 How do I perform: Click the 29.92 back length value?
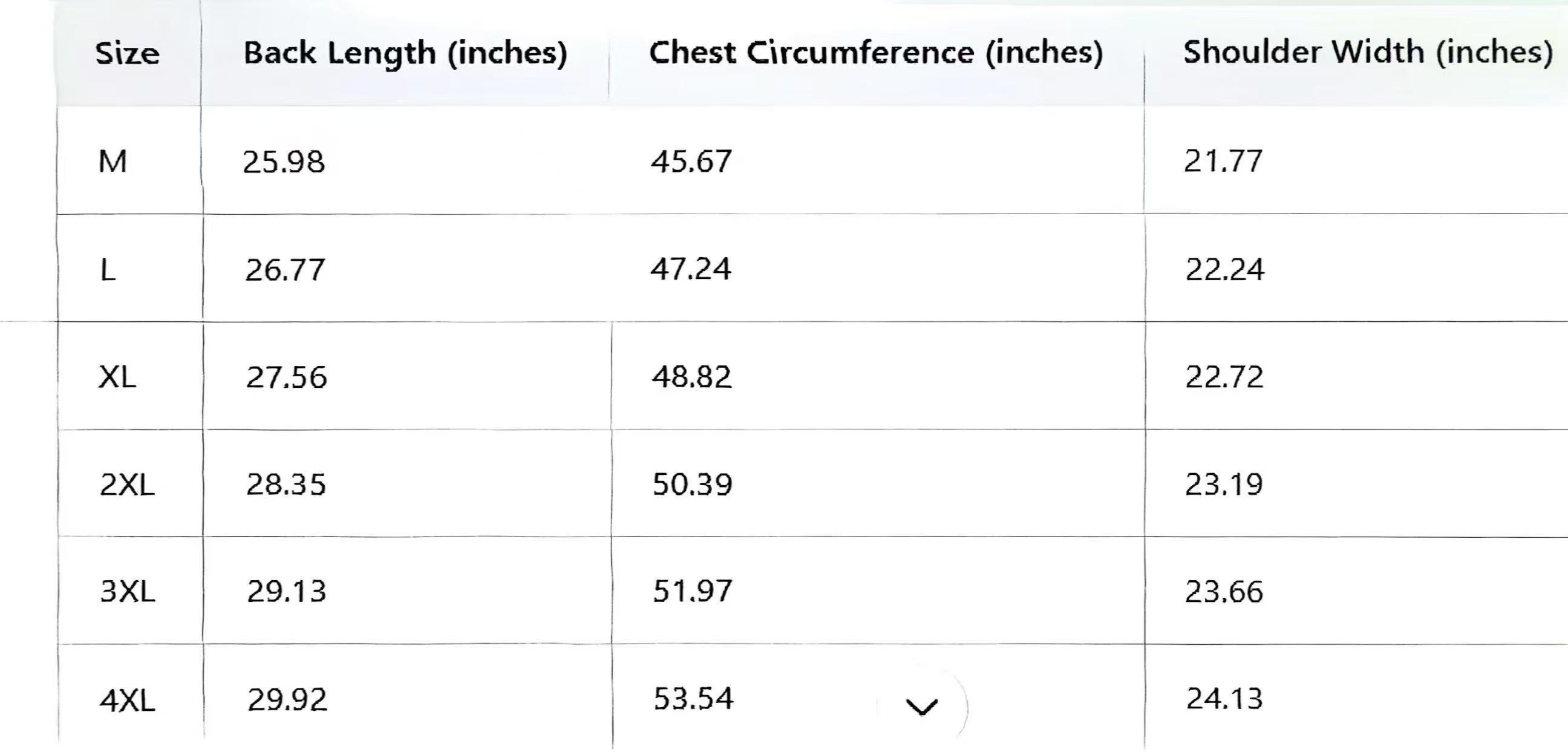(x=287, y=699)
